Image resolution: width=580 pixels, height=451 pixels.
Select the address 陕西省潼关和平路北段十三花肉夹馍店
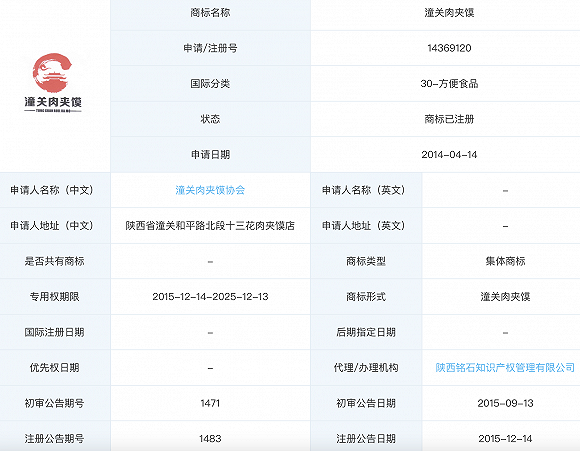tap(210, 226)
